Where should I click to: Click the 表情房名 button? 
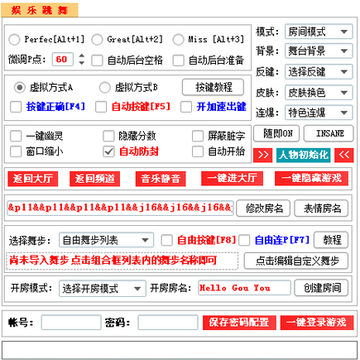click(321, 208)
